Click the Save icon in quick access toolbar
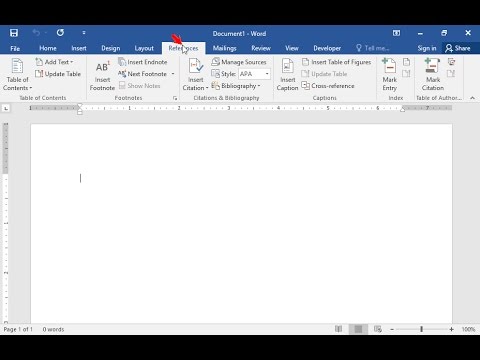The height and width of the screenshot is (360, 480). tap(14, 33)
